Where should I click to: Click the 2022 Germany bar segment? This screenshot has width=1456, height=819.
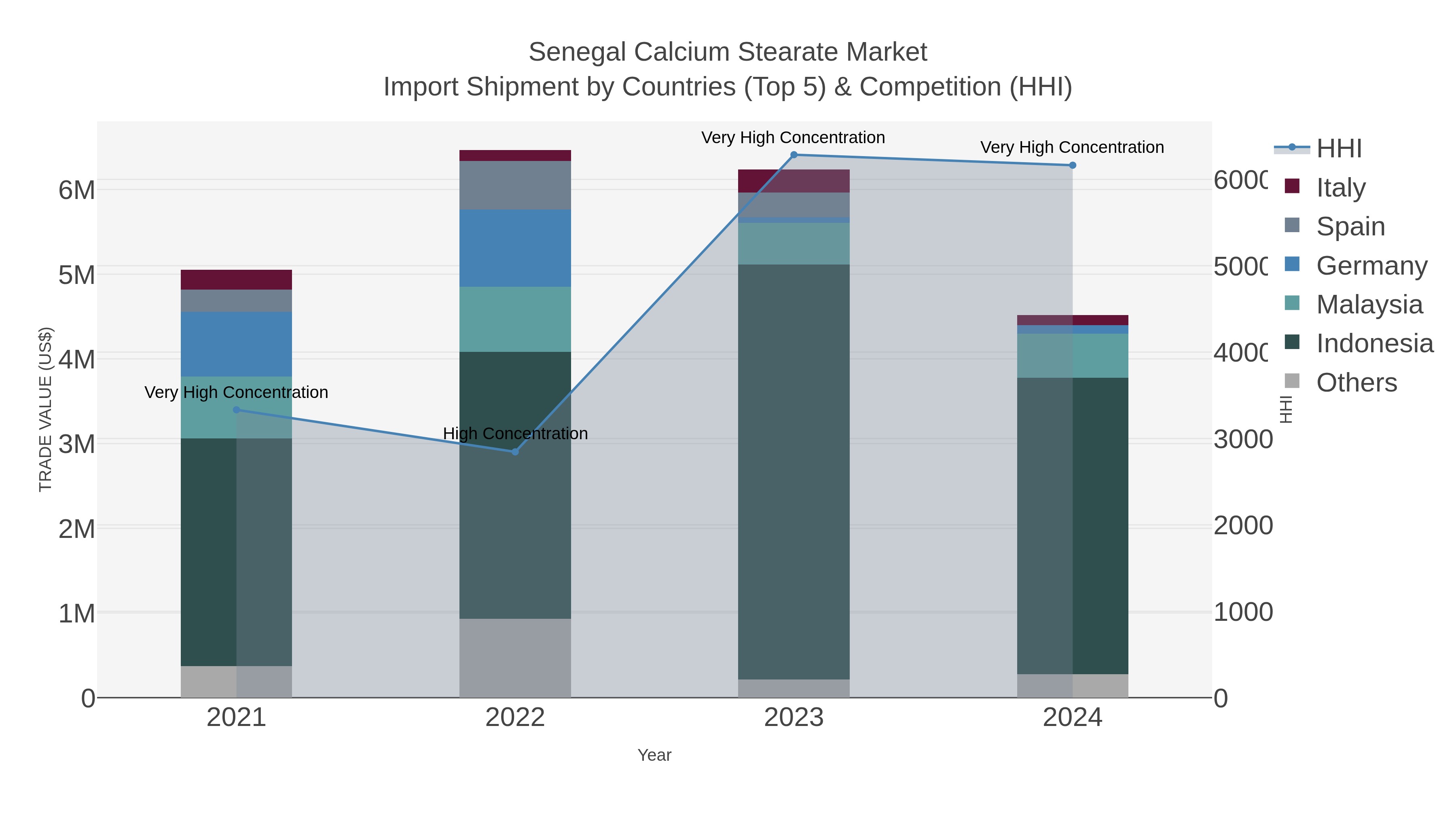point(515,248)
